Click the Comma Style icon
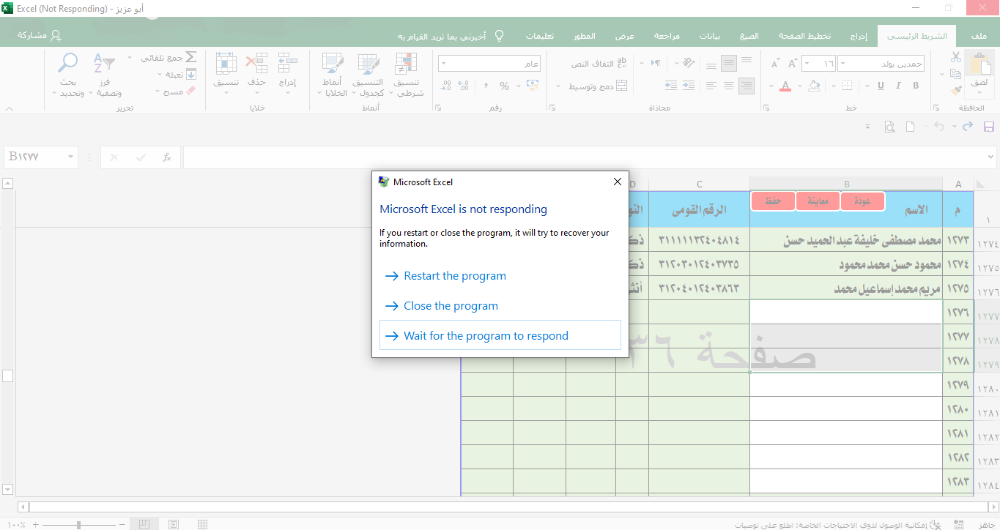 pos(485,85)
